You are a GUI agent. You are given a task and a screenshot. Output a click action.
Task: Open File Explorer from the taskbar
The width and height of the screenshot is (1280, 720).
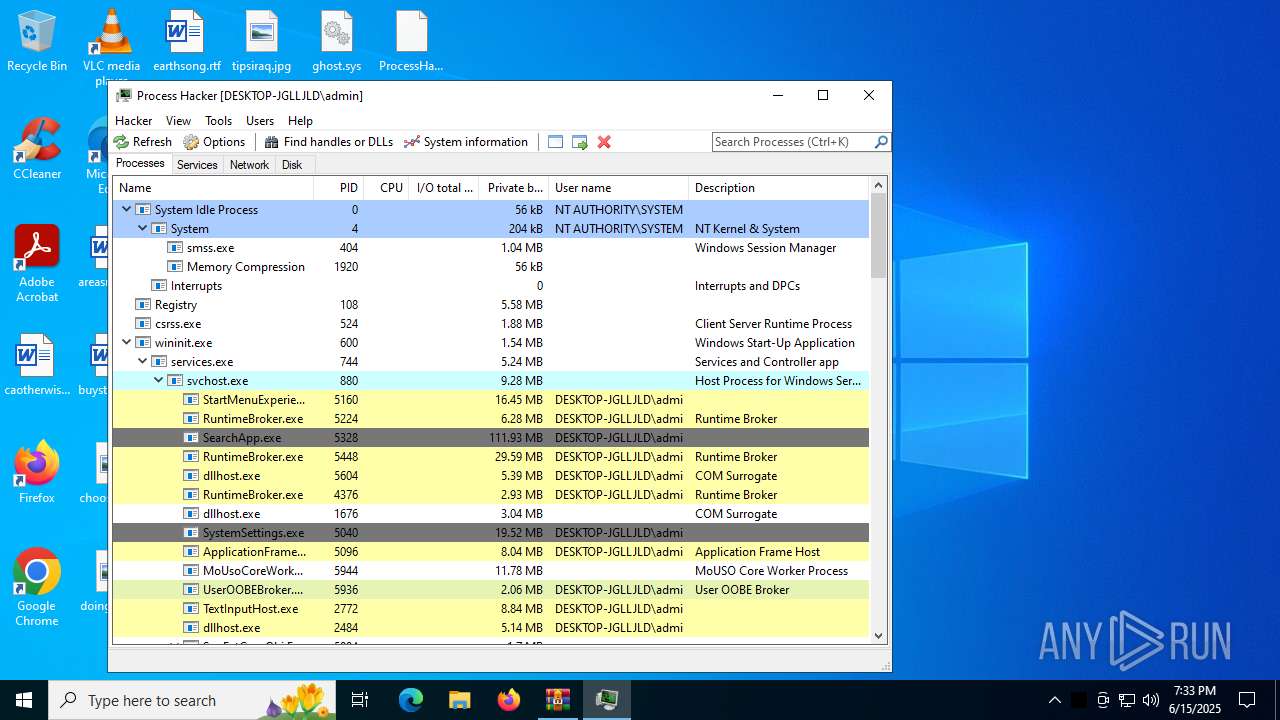[459, 700]
